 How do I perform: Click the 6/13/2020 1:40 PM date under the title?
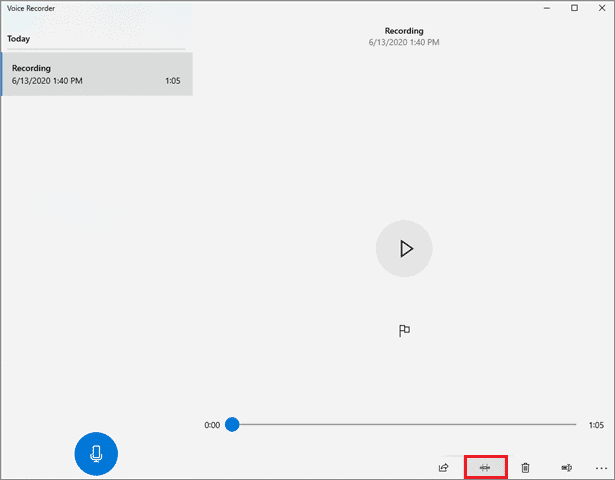(x=404, y=42)
